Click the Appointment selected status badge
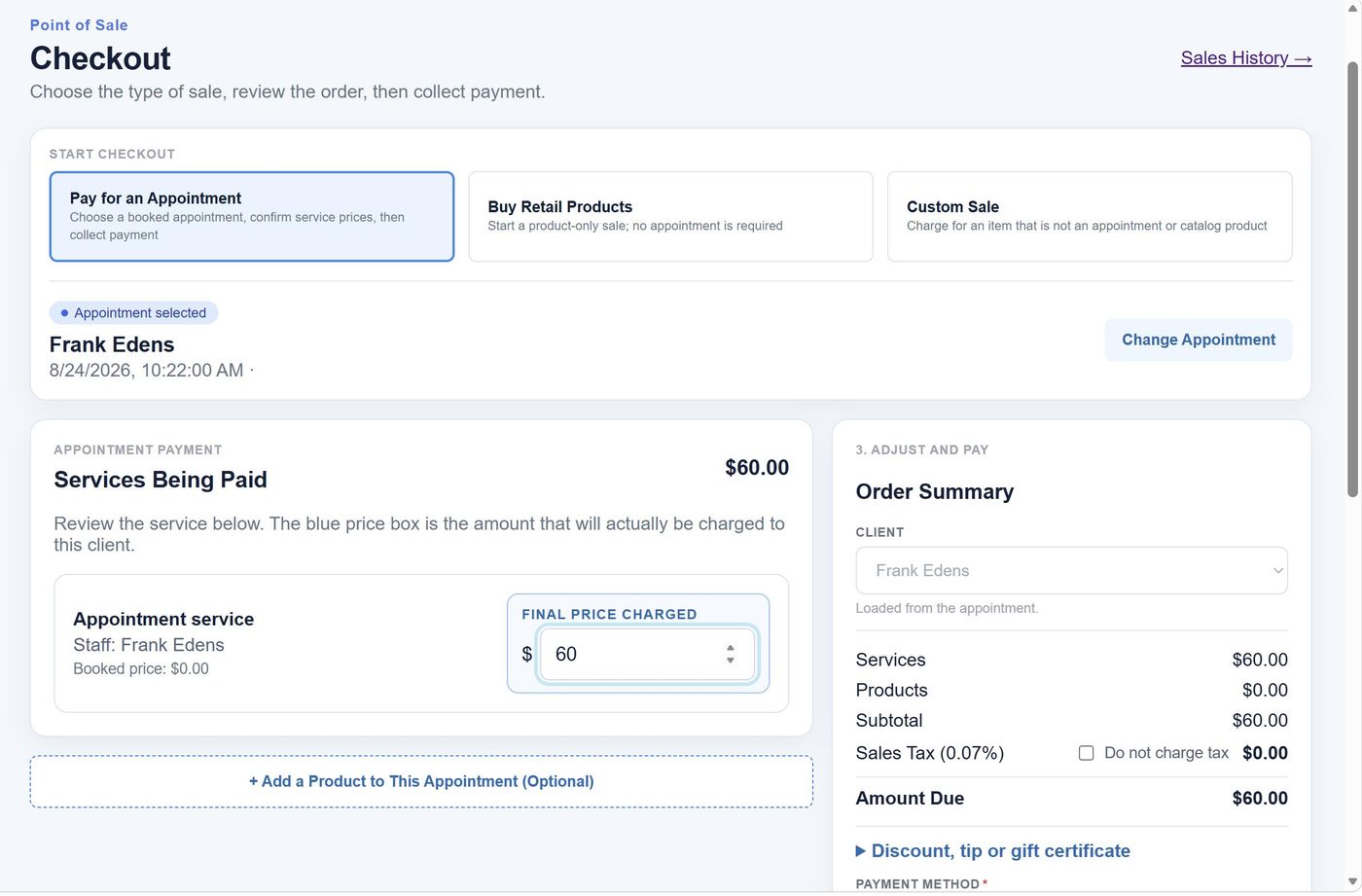Image resolution: width=1362 pixels, height=896 pixels. coord(133,313)
